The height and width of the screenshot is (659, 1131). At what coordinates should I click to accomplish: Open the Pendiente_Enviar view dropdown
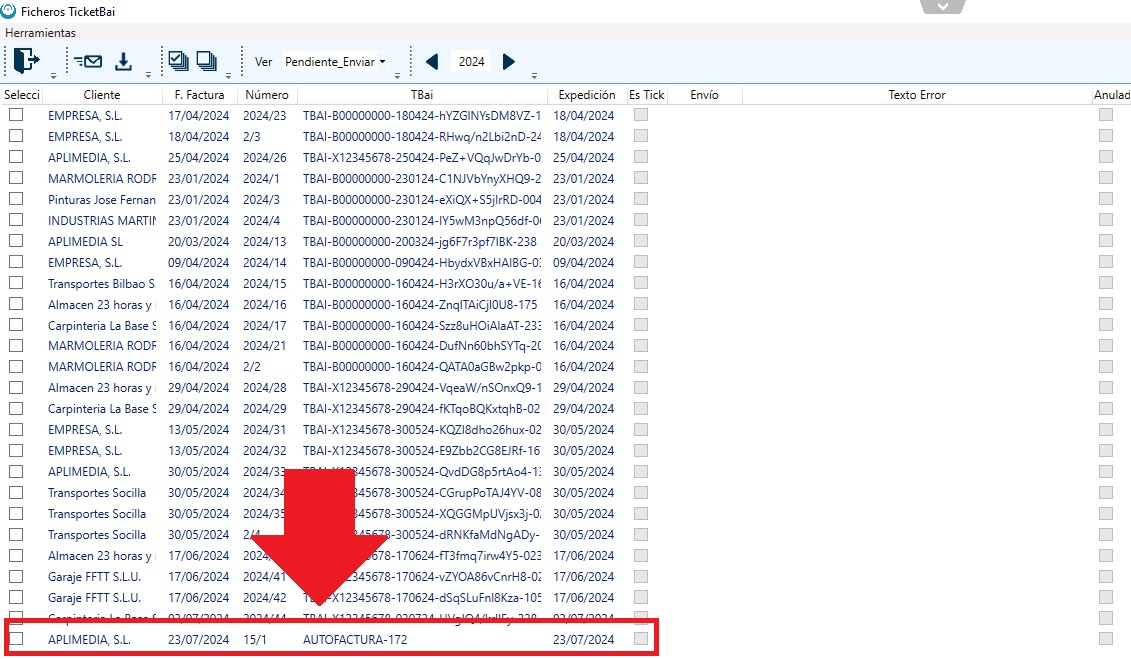tap(335, 62)
